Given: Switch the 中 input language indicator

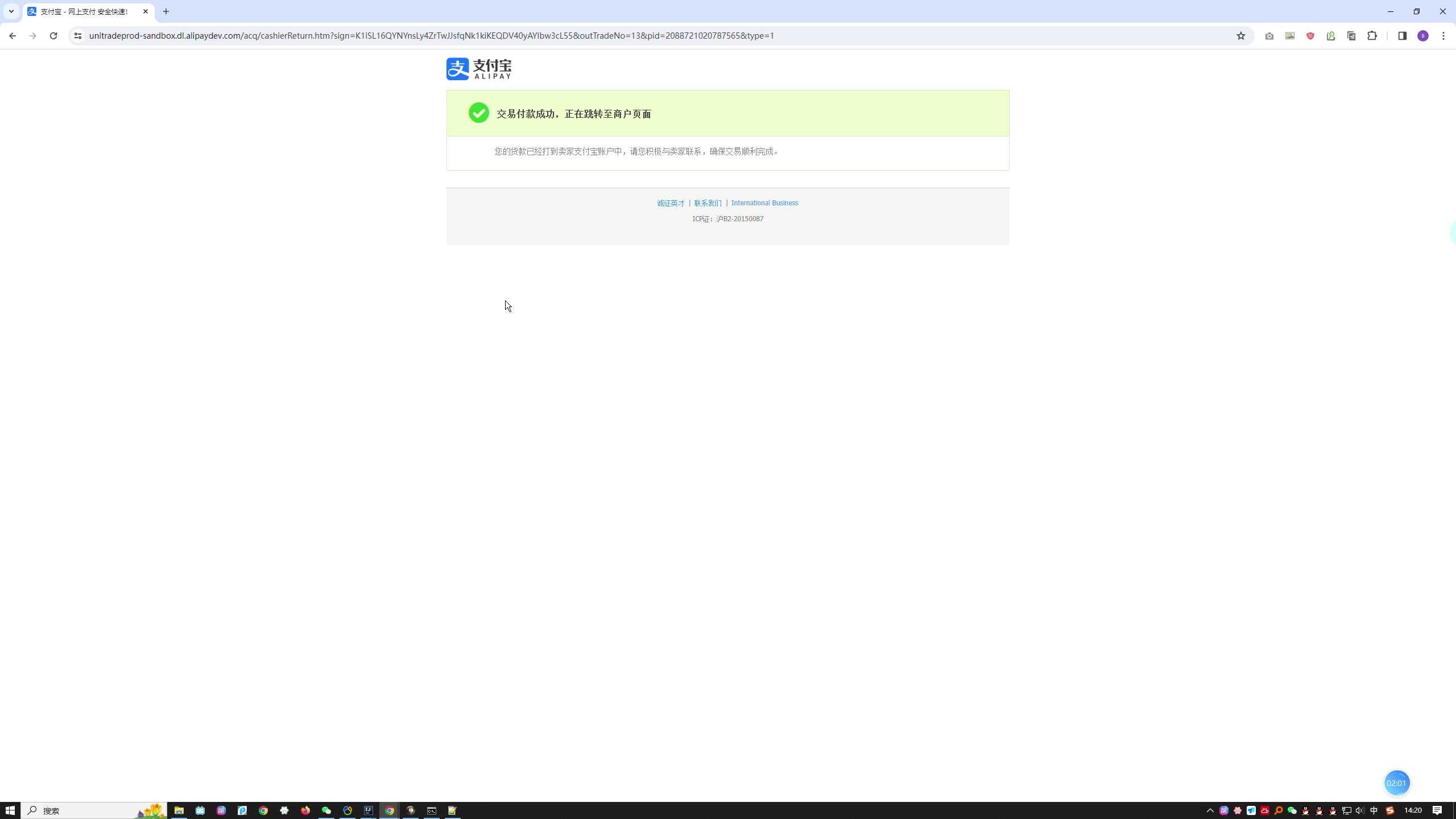Looking at the screenshot, I should [1374, 810].
